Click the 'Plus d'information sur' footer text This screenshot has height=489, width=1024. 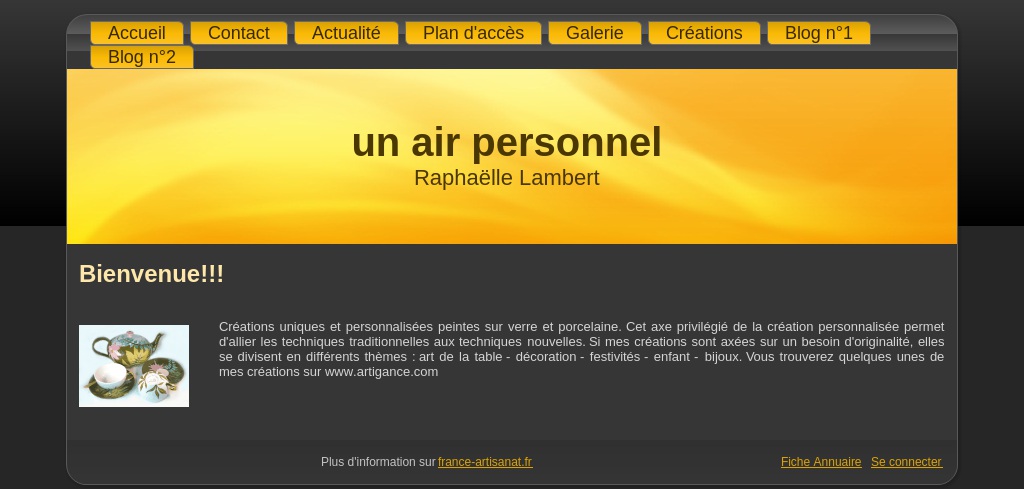[x=378, y=462]
